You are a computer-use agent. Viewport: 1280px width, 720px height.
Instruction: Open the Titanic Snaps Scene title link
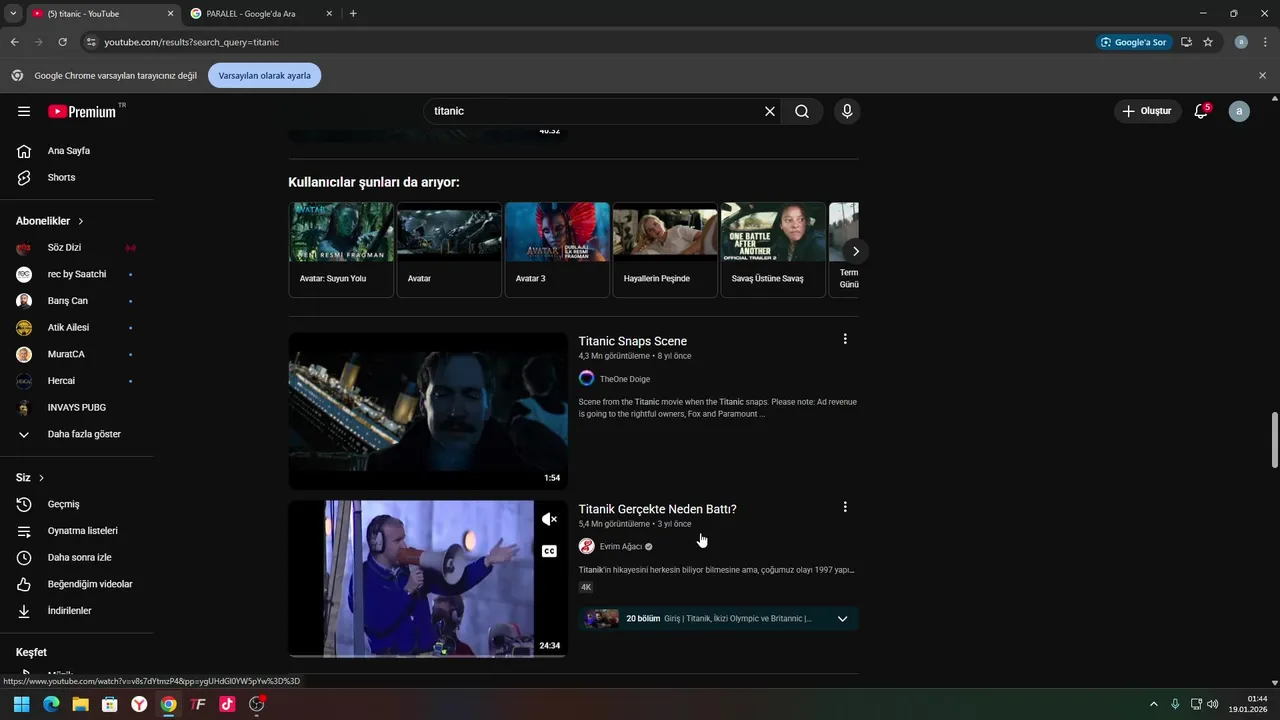tap(633, 341)
